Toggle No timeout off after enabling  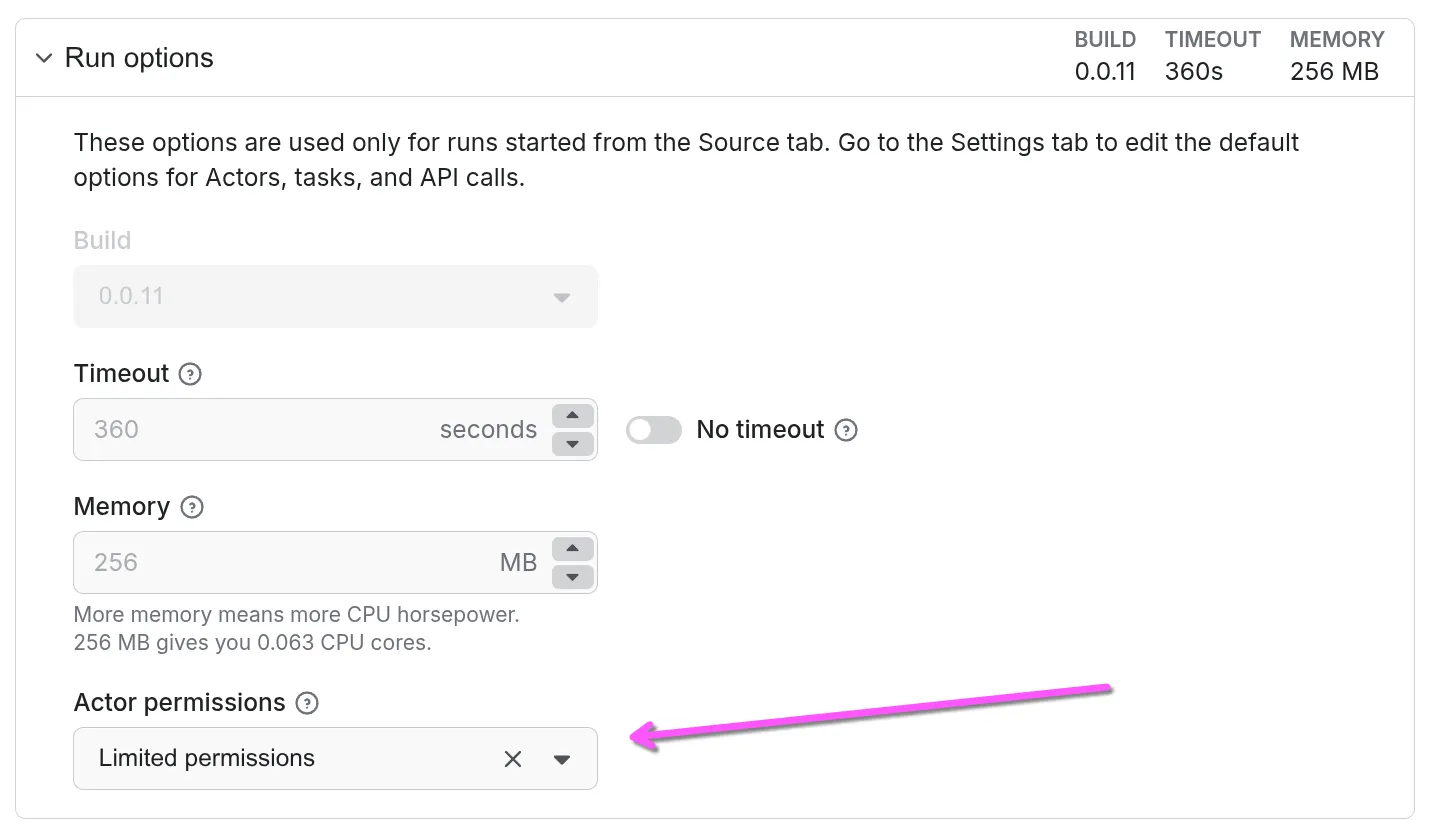pos(653,429)
